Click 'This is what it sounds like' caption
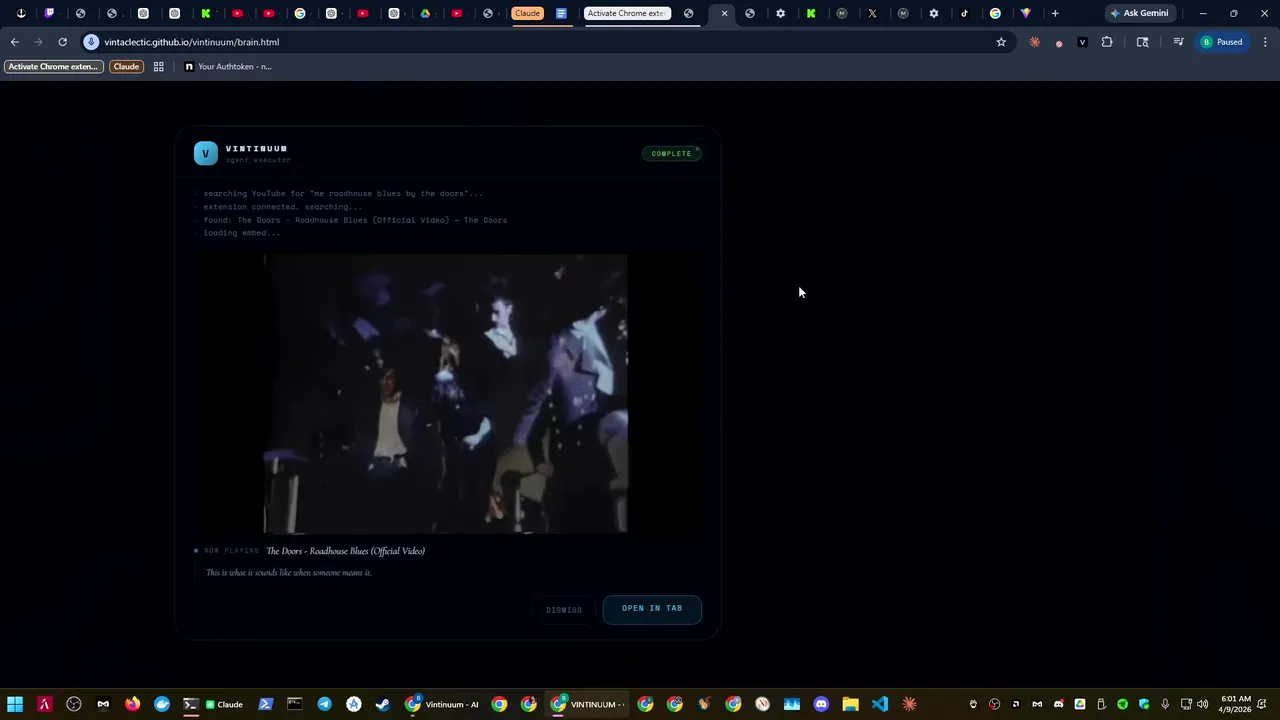Image resolution: width=1280 pixels, height=720 pixels. click(288, 573)
